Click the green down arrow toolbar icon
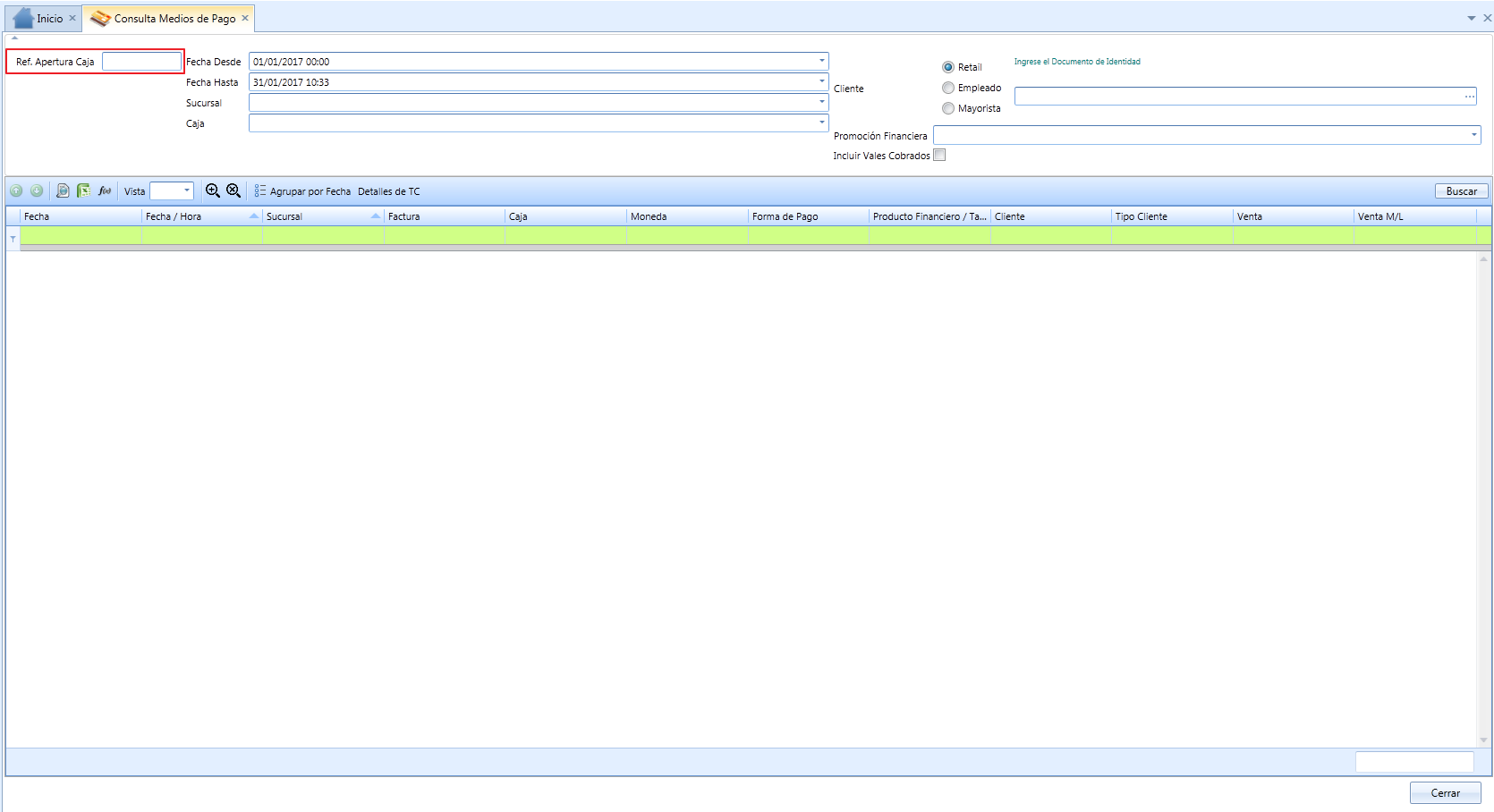 tap(37, 190)
